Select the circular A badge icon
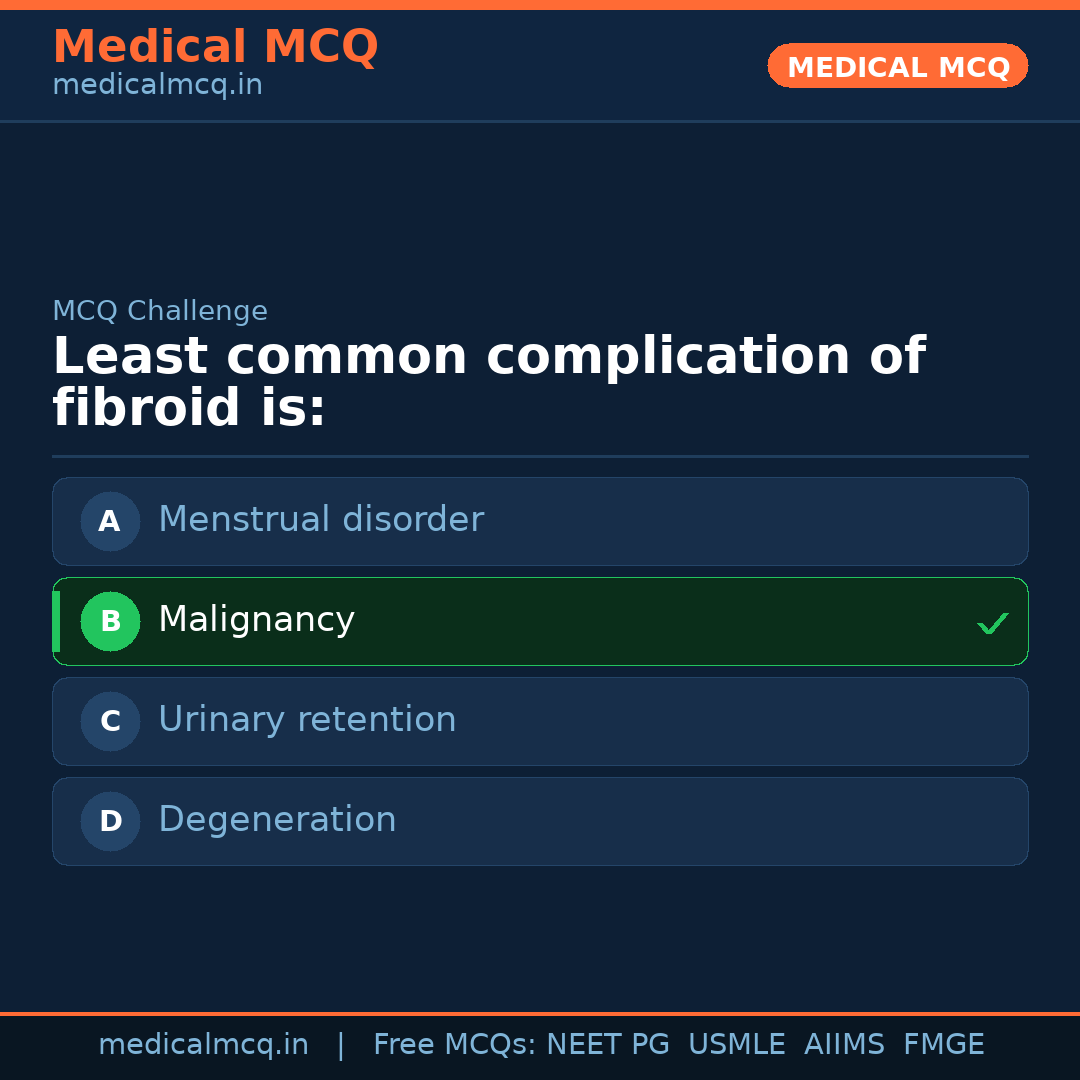Viewport: 1080px width, 1080px height. 110,521
